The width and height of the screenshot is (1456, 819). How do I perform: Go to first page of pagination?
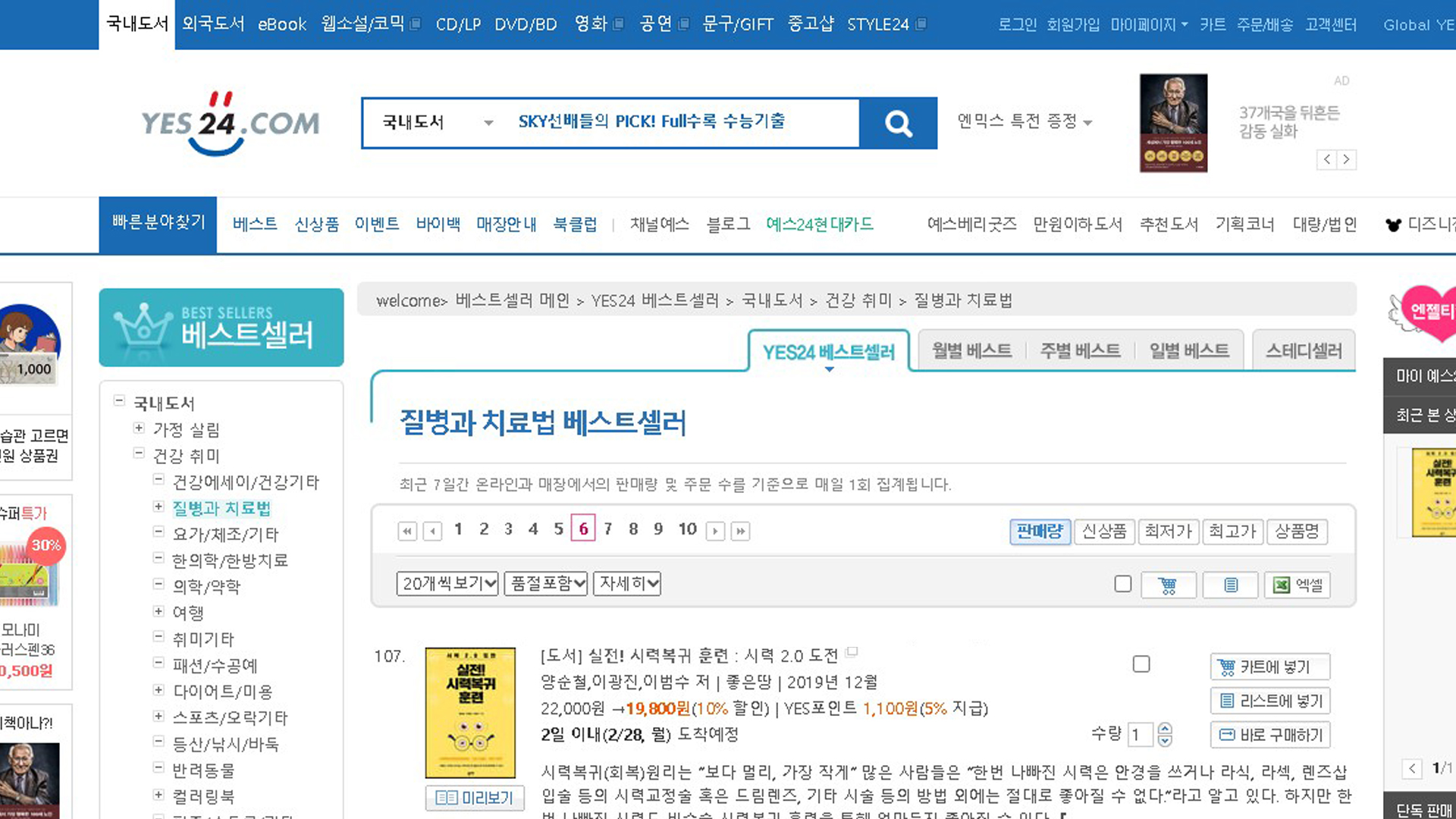click(407, 531)
